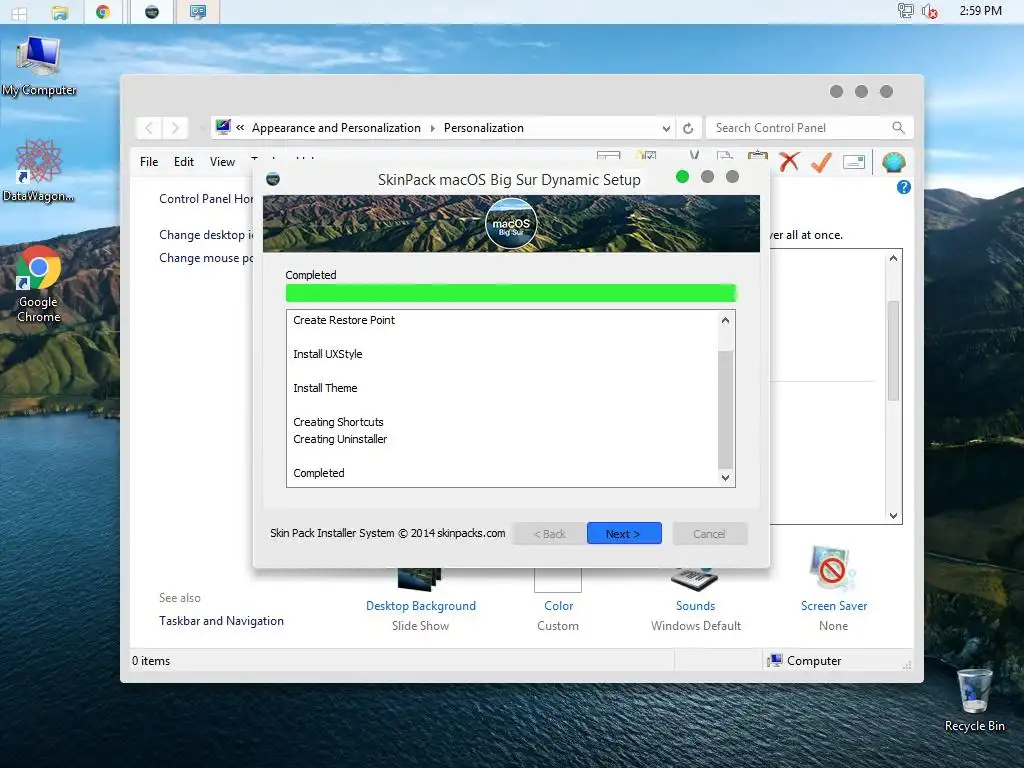Click the Personalization breadcrumb
Screen dimensions: 1024x768
(484, 128)
